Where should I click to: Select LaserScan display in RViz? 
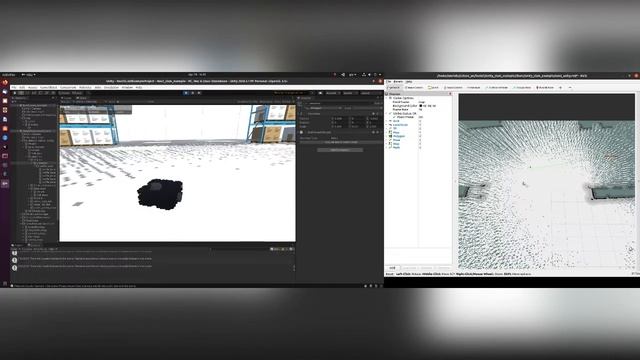400,125
